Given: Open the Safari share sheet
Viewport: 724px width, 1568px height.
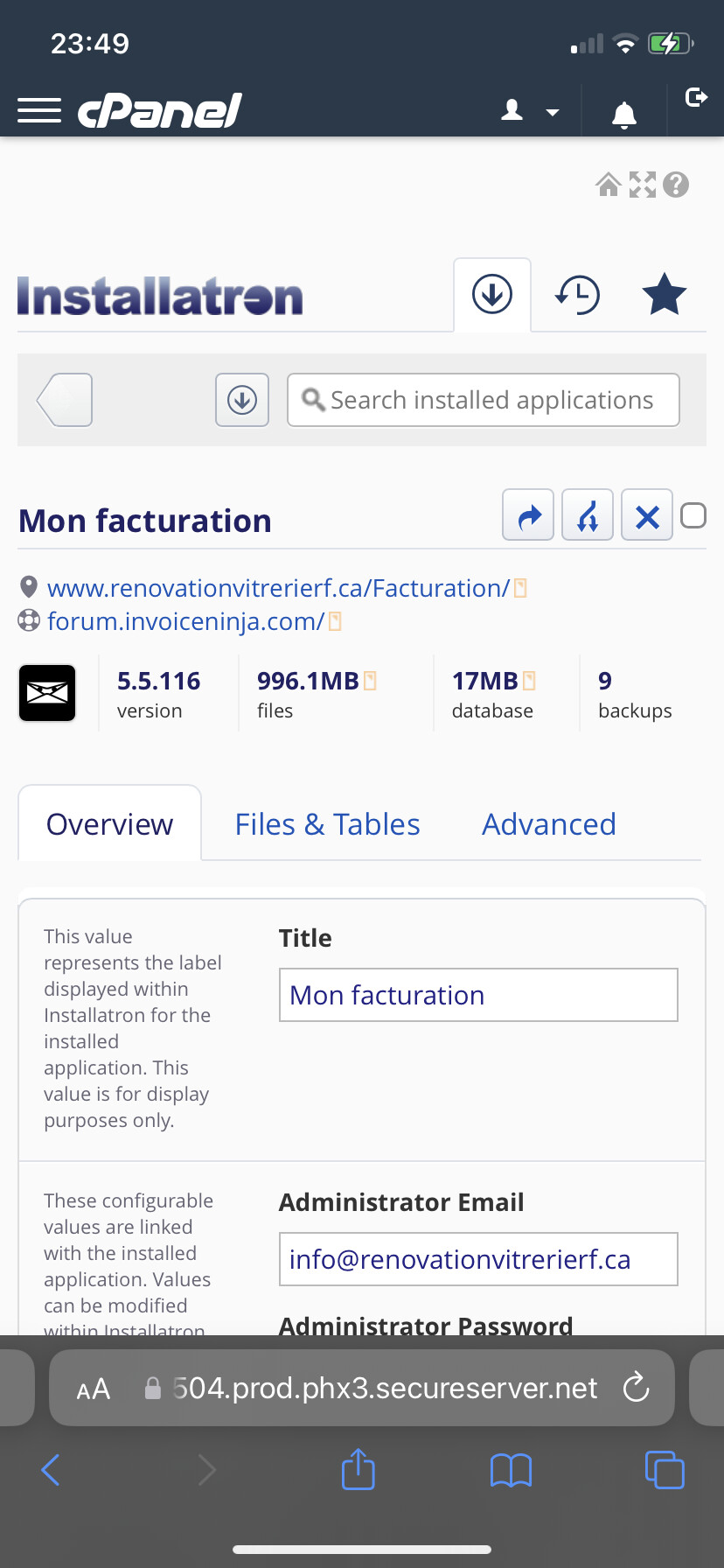Looking at the screenshot, I should click(x=359, y=1468).
